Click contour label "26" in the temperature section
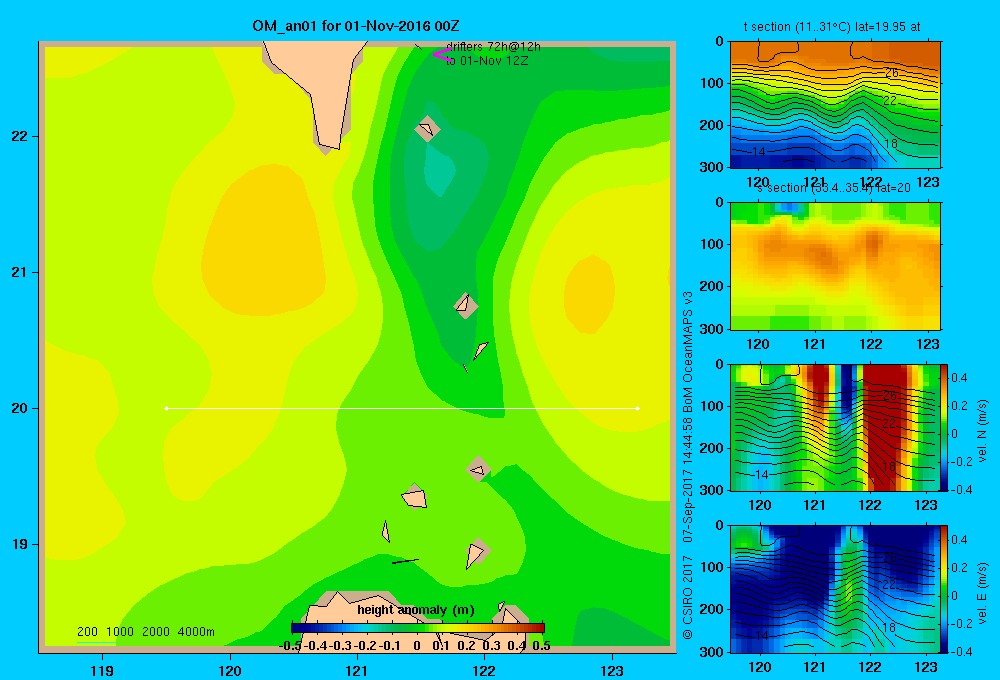The image size is (1000, 680). coord(892,73)
